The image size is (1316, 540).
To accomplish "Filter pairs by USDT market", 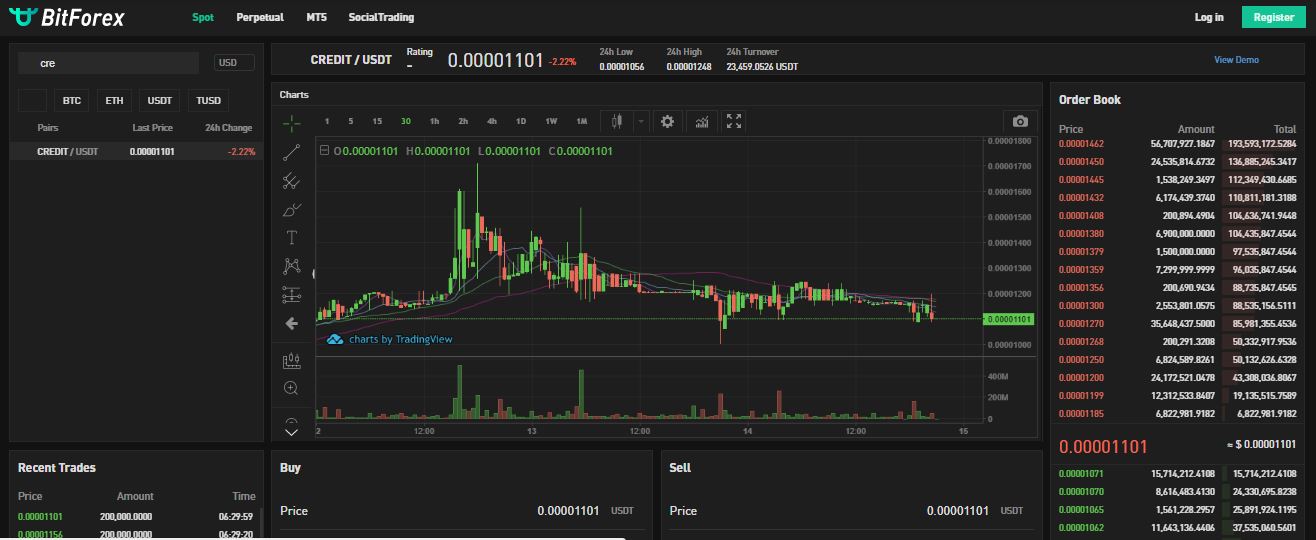I will (x=160, y=100).
